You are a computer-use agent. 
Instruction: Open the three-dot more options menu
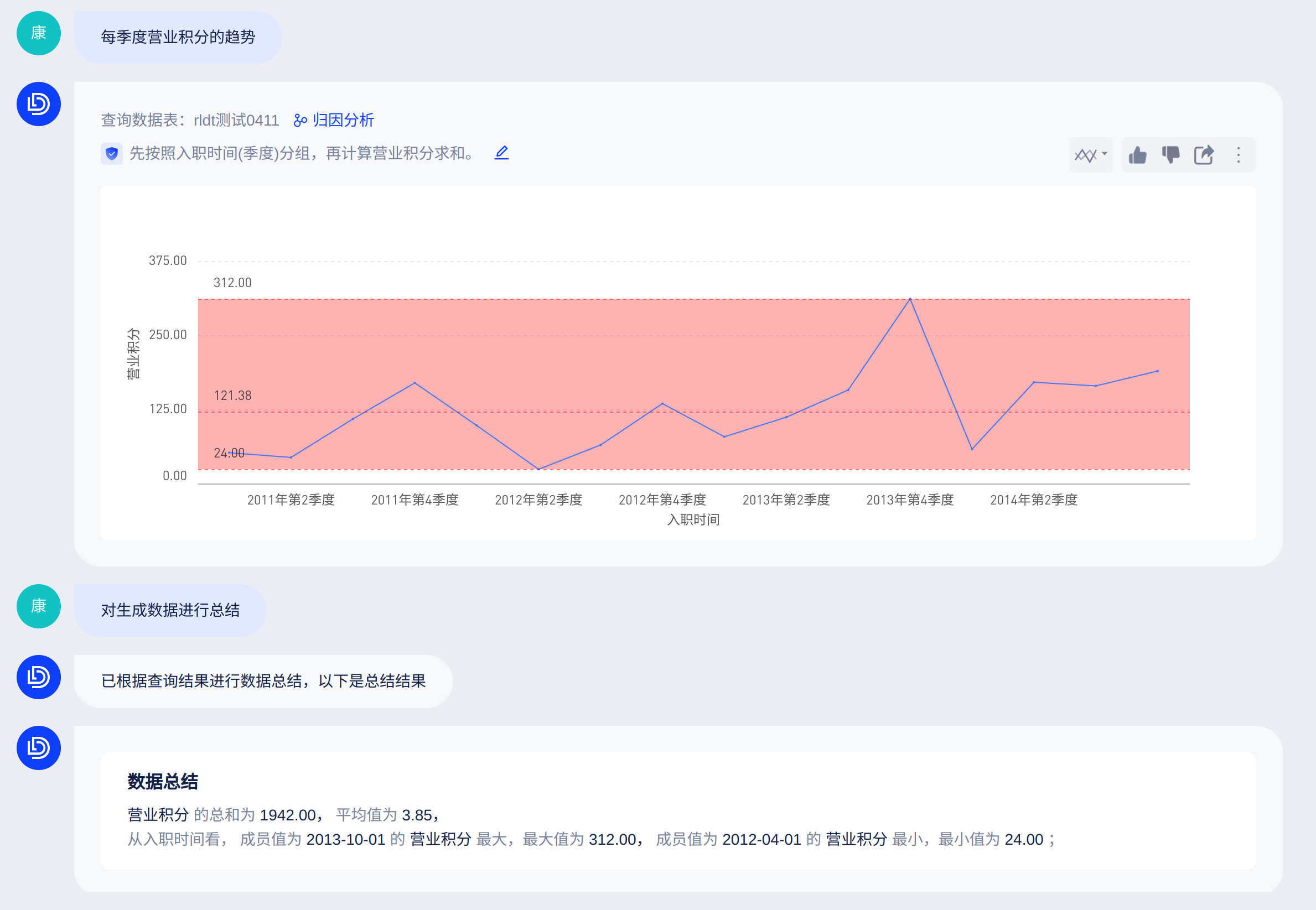[1238, 155]
